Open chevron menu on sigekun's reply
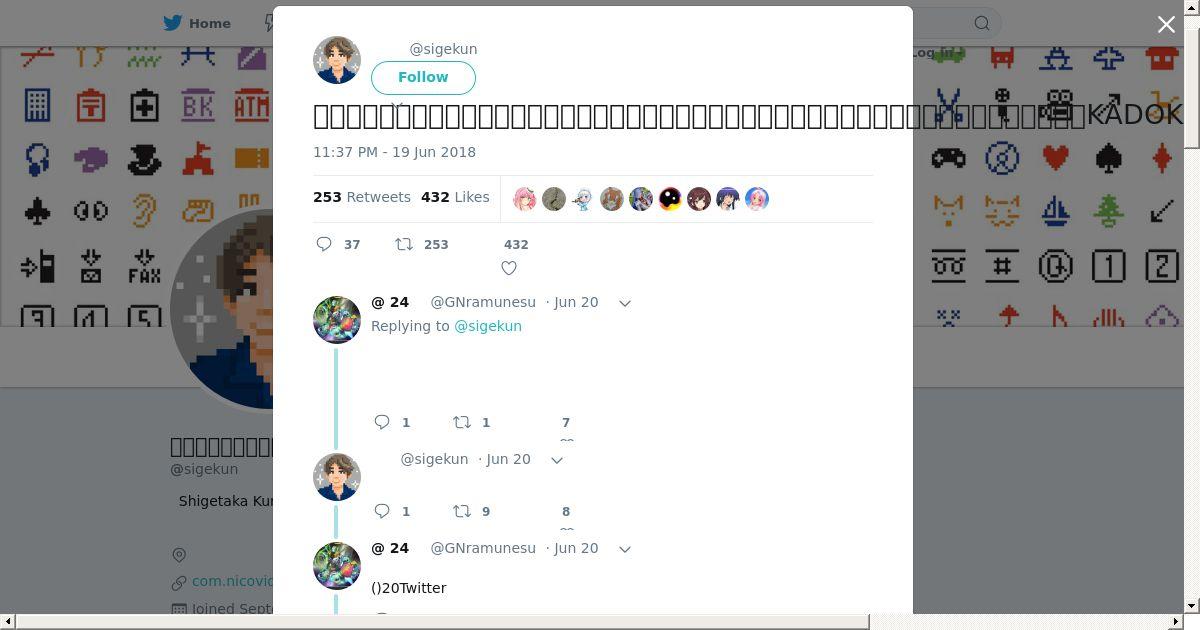Viewport: 1200px width, 630px height. tap(557, 460)
